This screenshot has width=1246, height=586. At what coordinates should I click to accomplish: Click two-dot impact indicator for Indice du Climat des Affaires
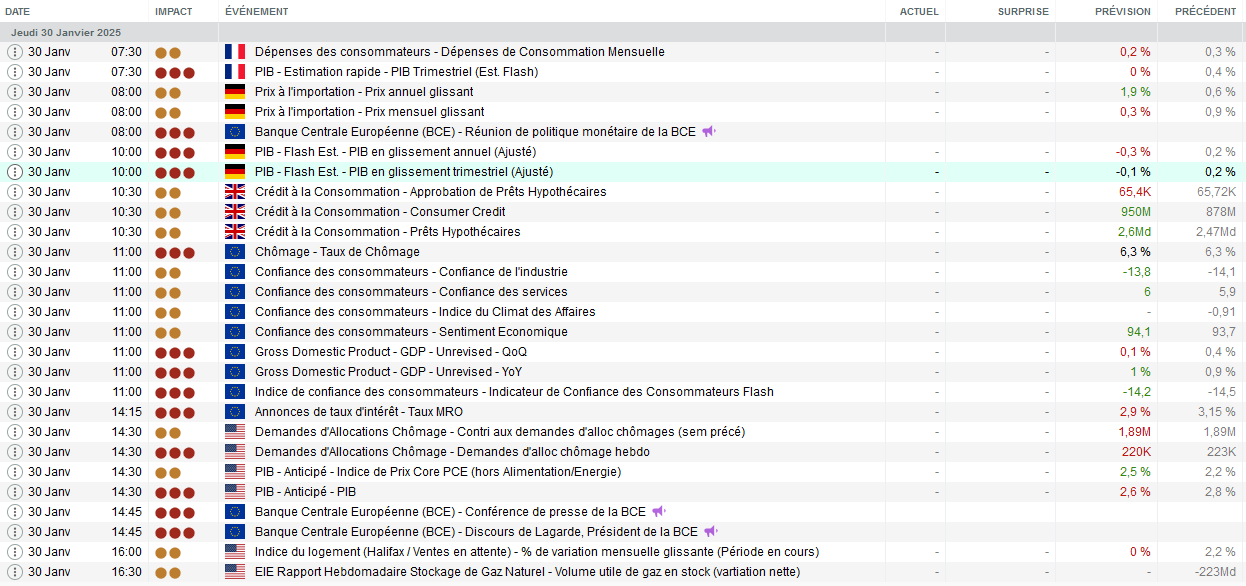point(168,312)
